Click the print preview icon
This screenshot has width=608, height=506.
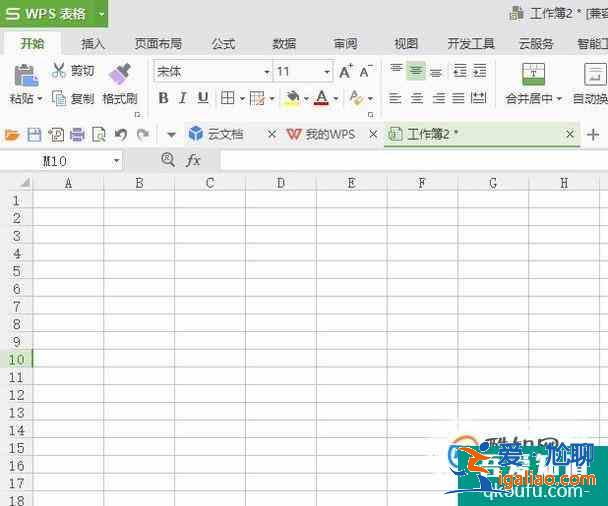coord(99,135)
